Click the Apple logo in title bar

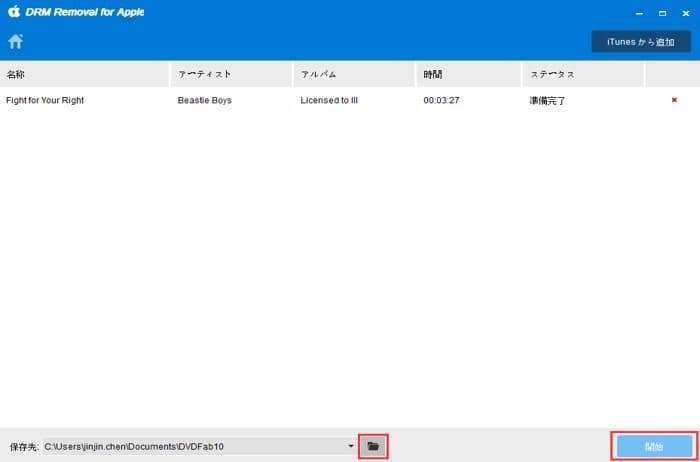(x=14, y=12)
